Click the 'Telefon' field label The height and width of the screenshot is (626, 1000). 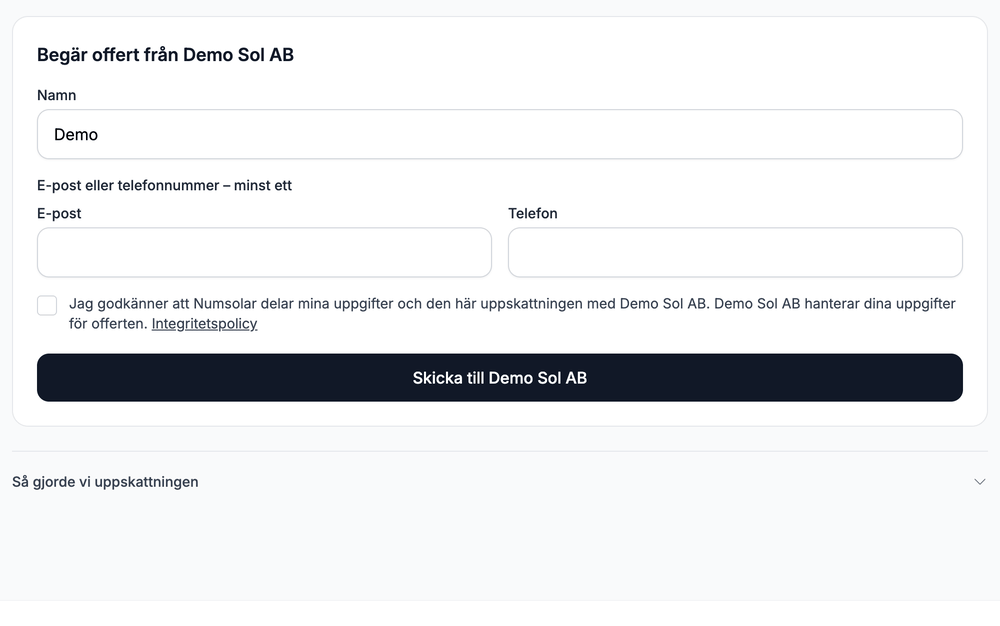(533, 214)
